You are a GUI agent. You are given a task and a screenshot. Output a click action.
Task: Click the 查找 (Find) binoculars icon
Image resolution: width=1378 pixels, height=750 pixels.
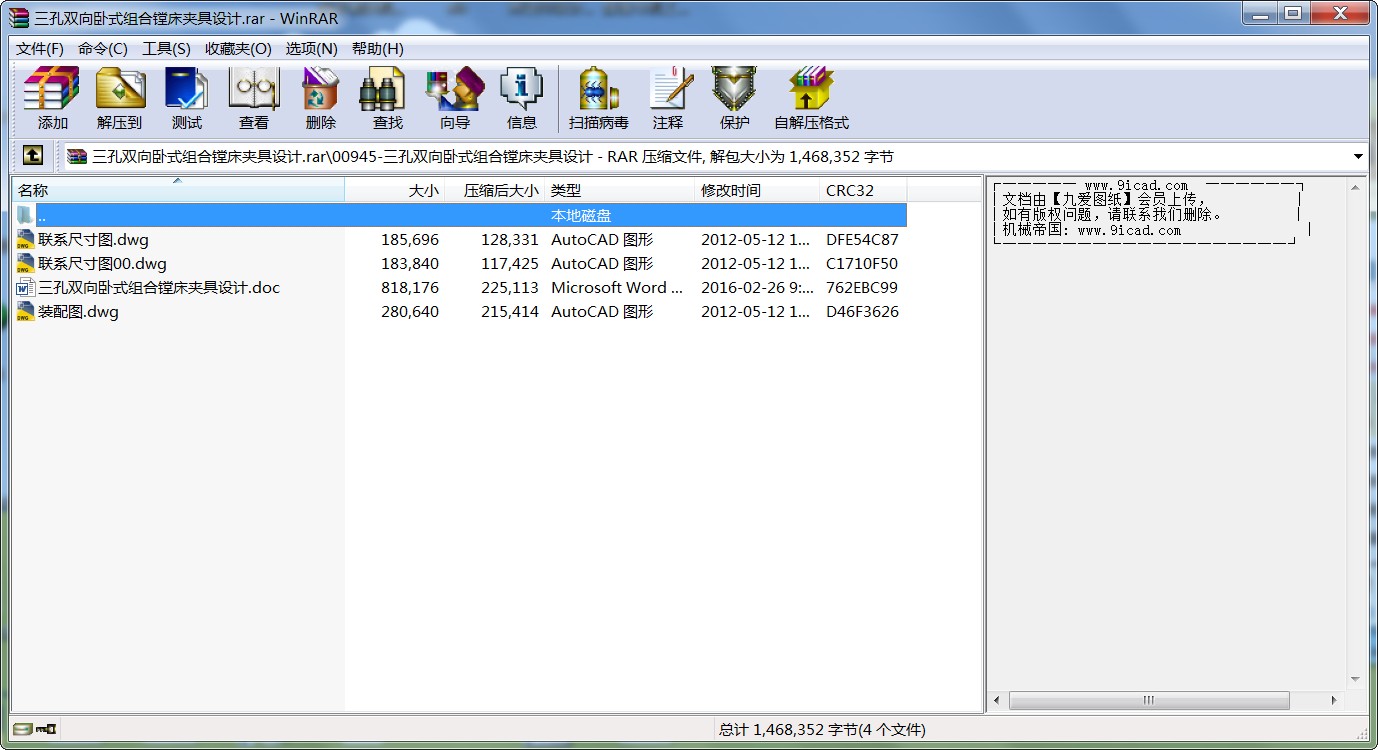(x=382, y=89)
